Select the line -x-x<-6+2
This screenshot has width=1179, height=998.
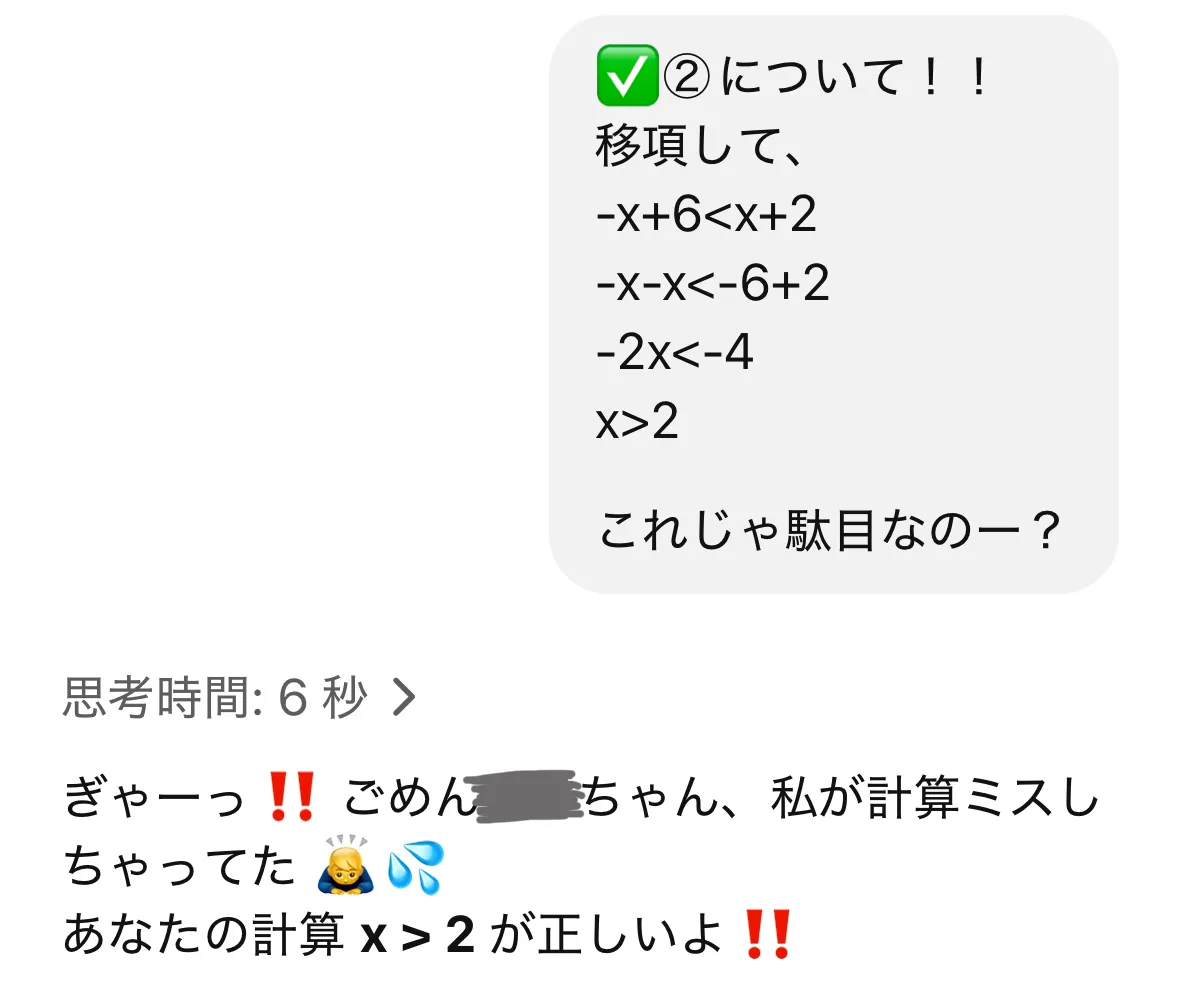[713, 284]
